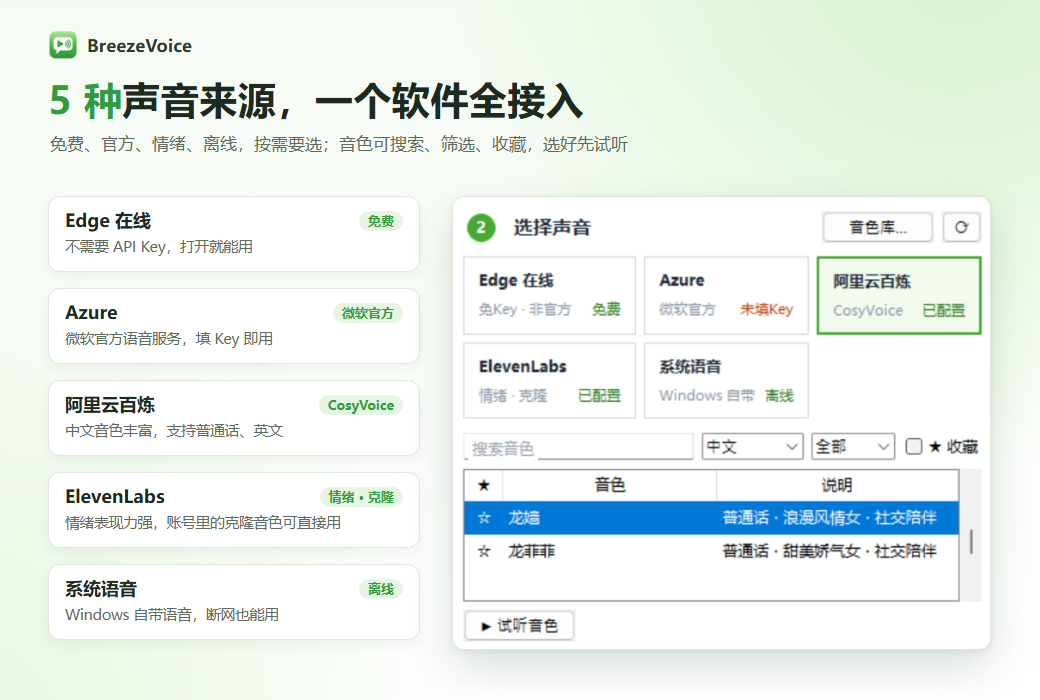Click the BreezeVoice app logo icon
The height and width of the screenshot is (700, 1040).
(x=63, y=45)
